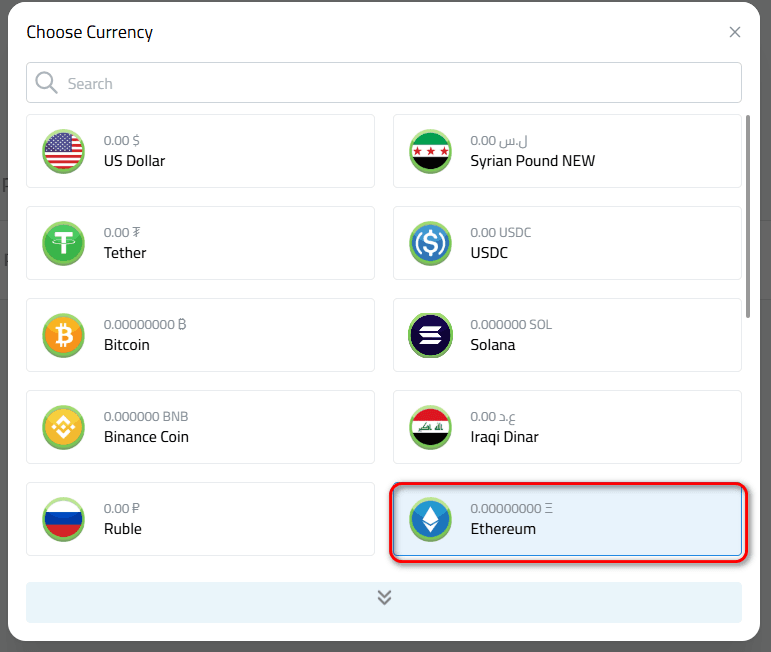Click the 0.000000 SOL balance

point(511,325)
